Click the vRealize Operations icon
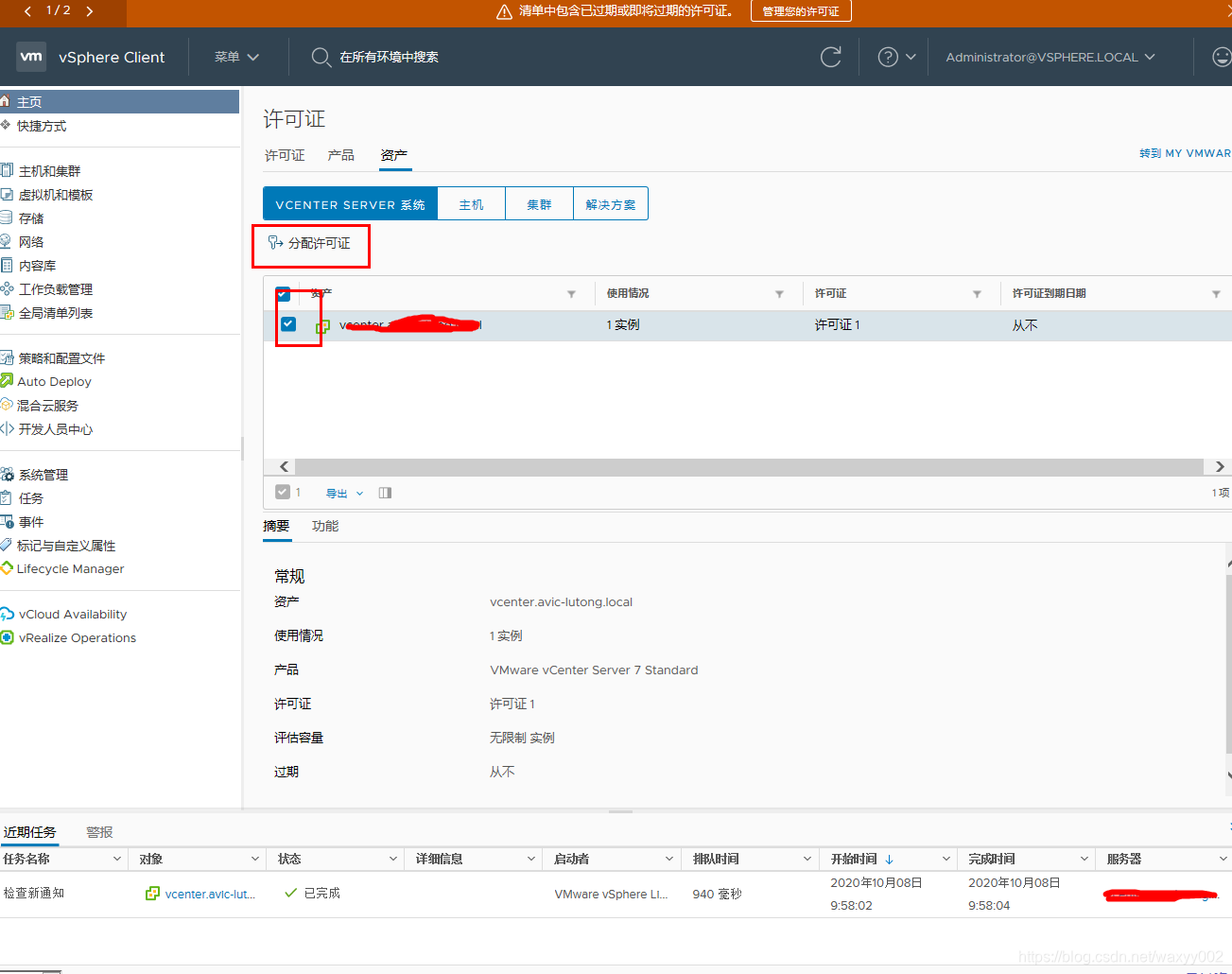The height and width of the screenshot is (974, 1232). pyautogui.click(x=7, y=637)
